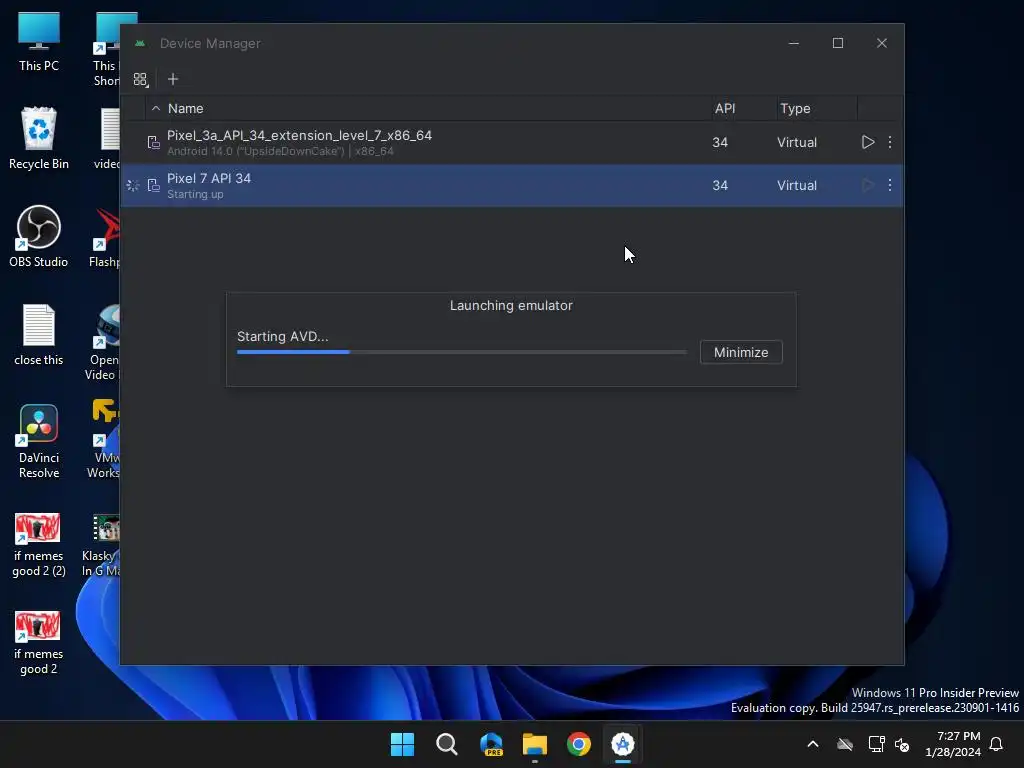The height and width of the screenshot is (768, 1024).
Task: Launch Microsoft Edge Preview from taskbar
Action: click(x=491, y=744)
